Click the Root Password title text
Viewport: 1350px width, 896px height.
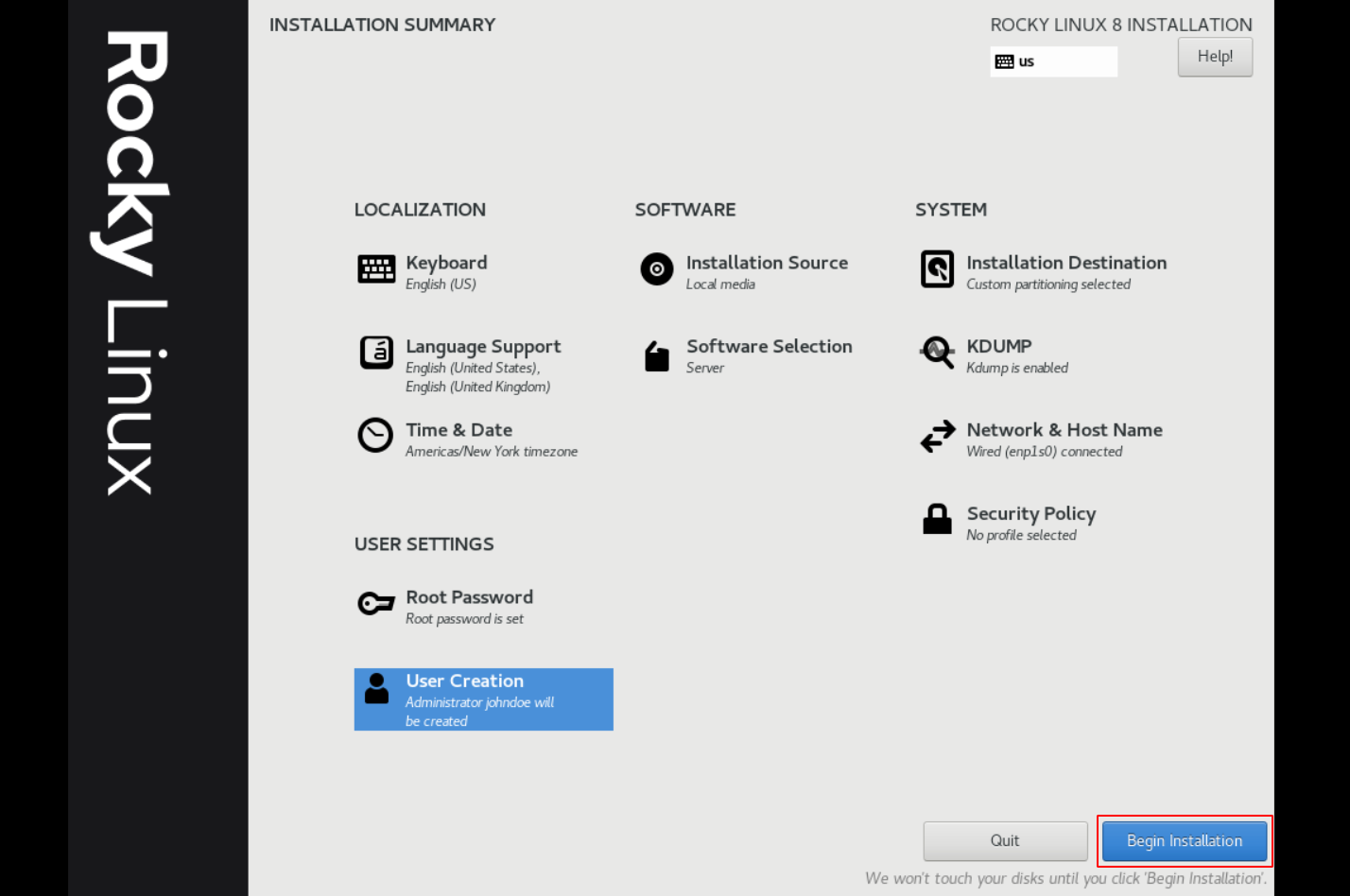pyautogui.click(x=469, y=597)
